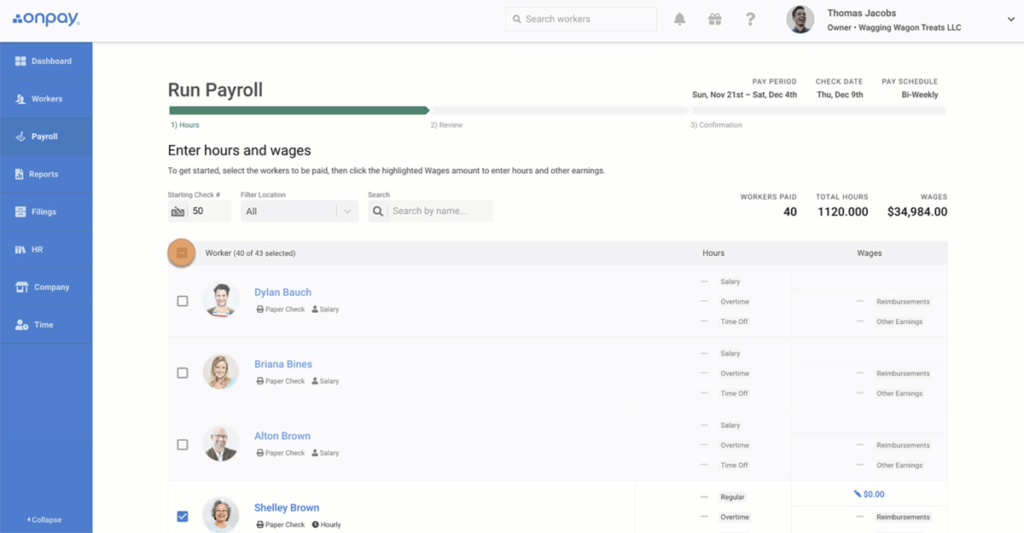1024x533 pixels.
Task: Click the OnPay logo
Action: coord(46,19)
